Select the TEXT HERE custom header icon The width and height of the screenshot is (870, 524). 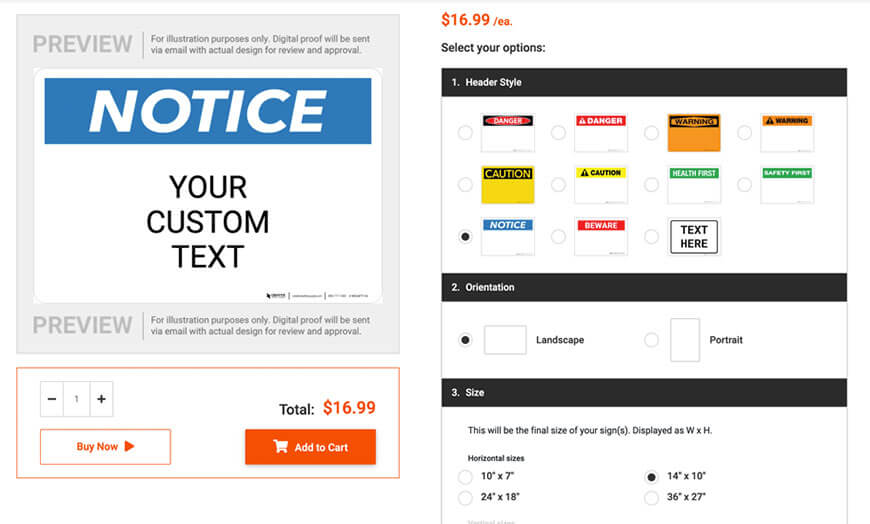694,237
